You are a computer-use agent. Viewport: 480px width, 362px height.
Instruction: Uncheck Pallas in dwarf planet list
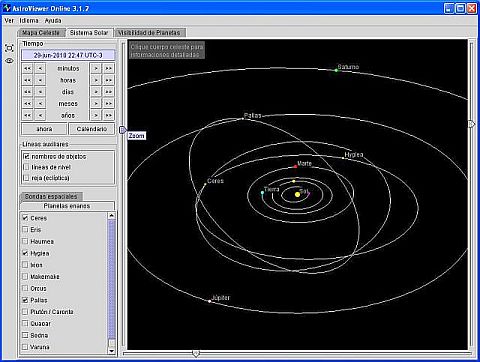click(x=25, y=300)
